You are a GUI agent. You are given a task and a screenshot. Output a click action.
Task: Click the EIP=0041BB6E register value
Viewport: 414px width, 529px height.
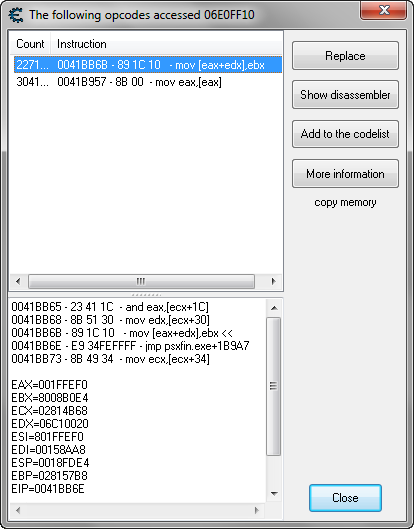[x=48, y=489]
